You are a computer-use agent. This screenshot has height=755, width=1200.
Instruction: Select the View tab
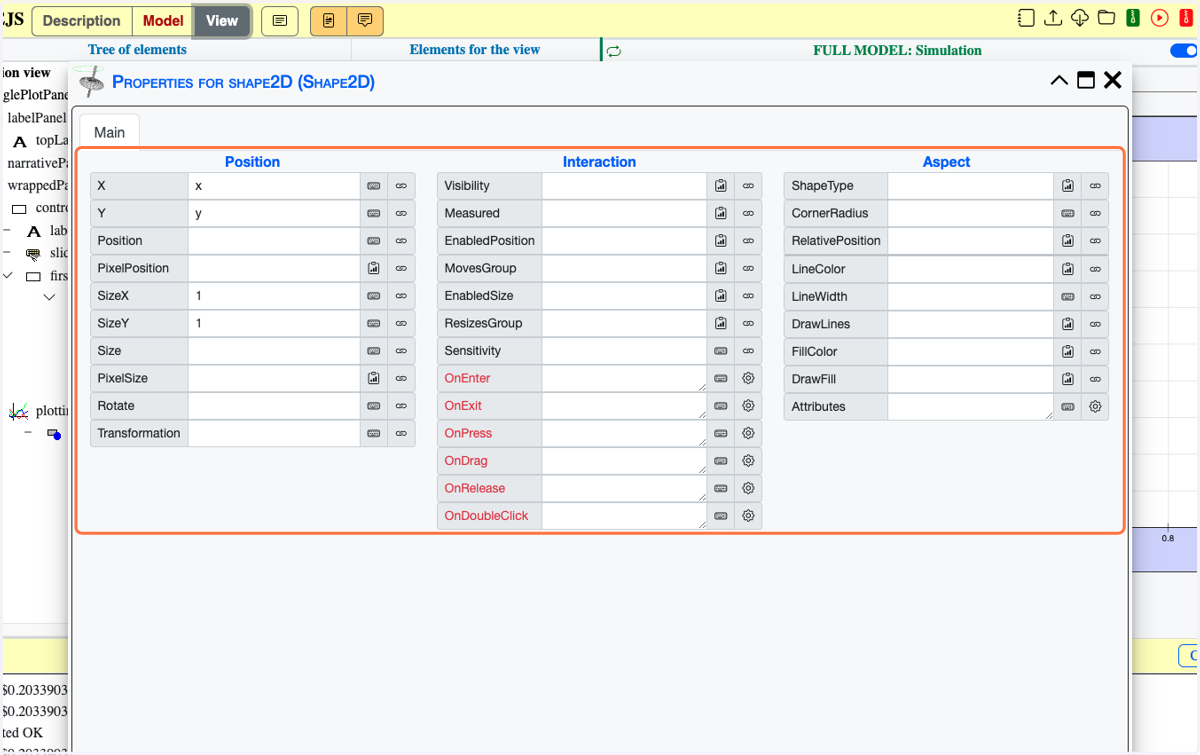pos(222,21)
